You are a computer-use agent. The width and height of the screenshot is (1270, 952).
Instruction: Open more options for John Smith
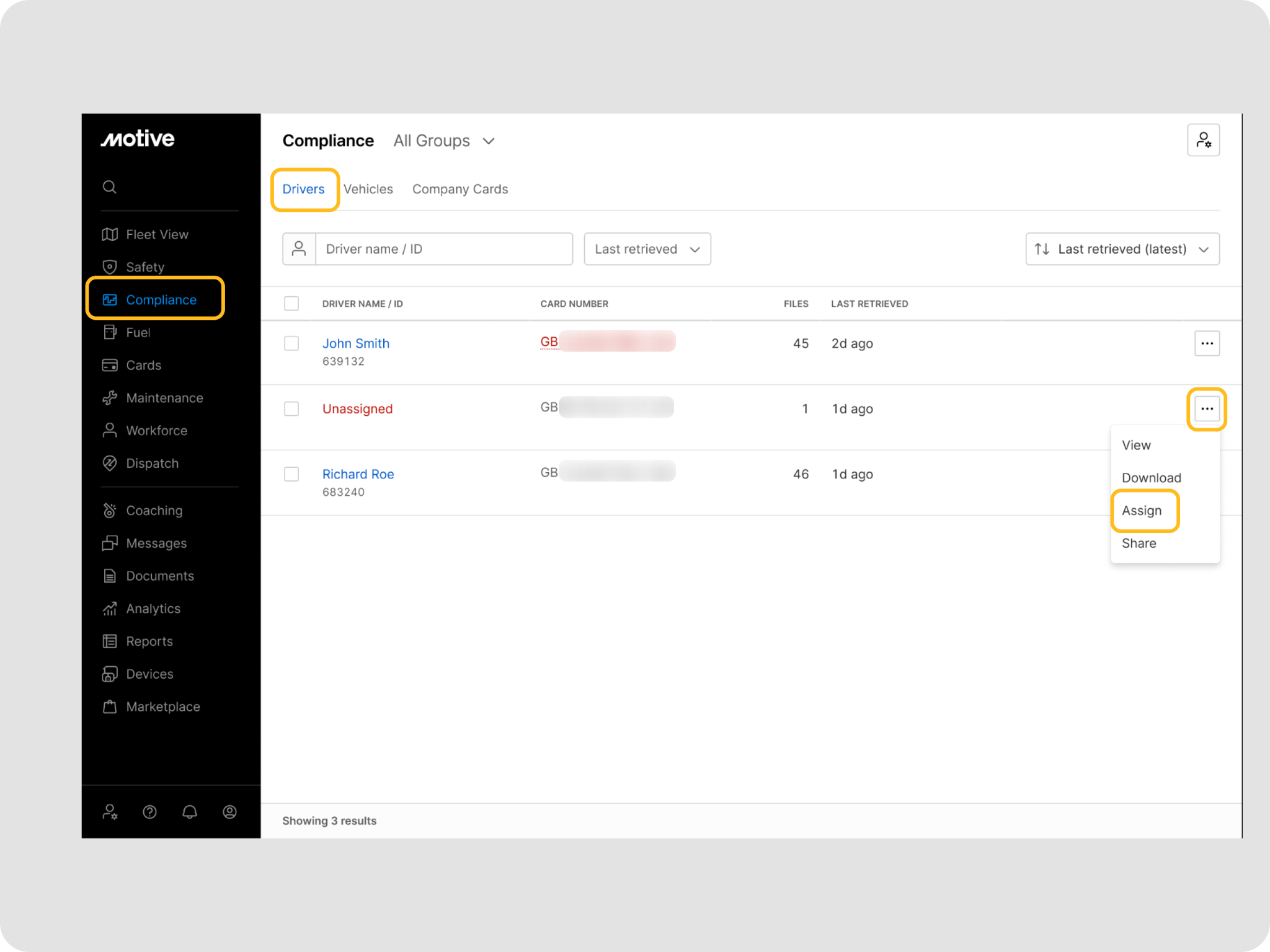[x=1207, y=343]
